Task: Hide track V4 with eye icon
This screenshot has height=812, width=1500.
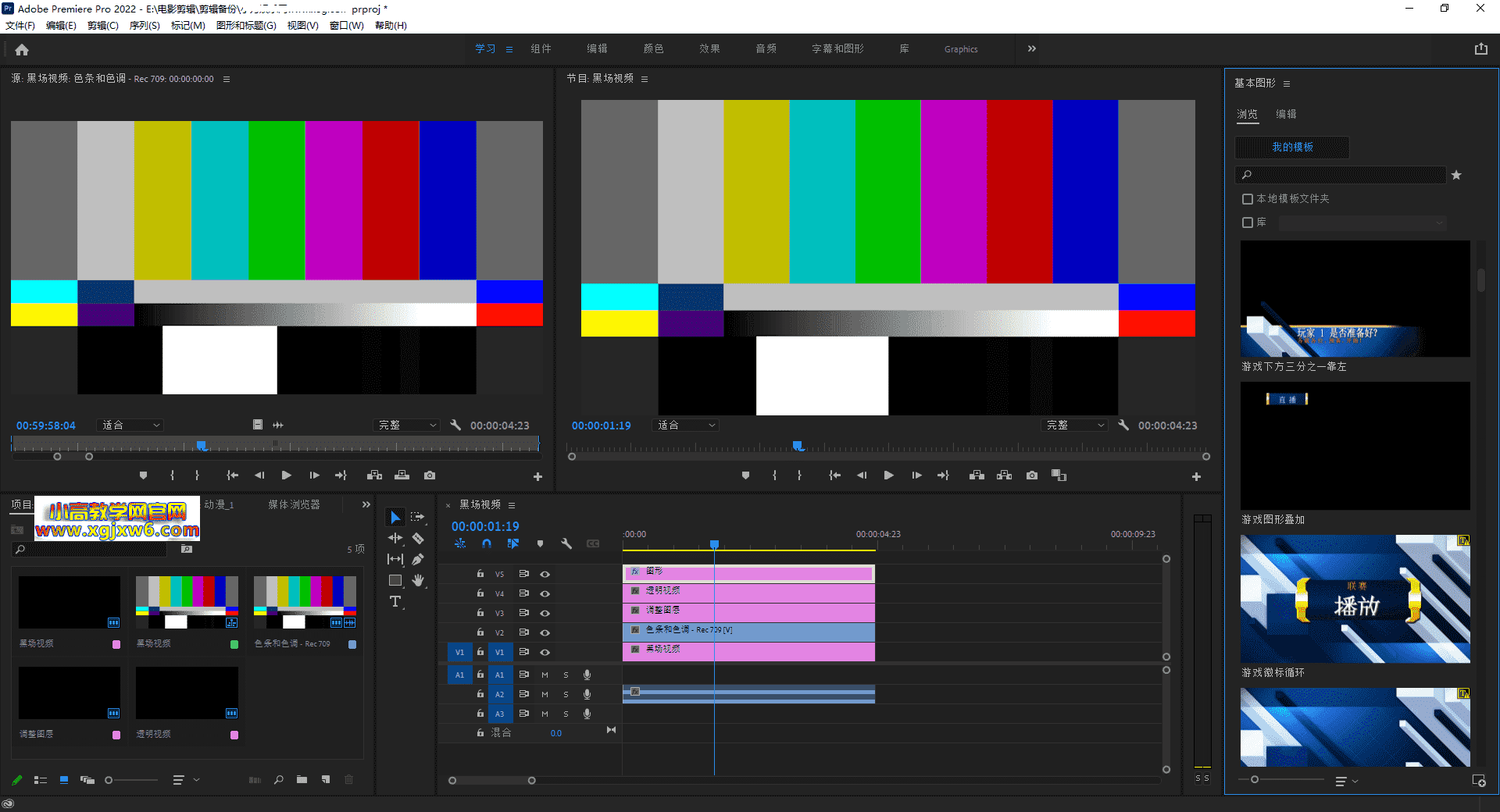Action: (545, 593)
